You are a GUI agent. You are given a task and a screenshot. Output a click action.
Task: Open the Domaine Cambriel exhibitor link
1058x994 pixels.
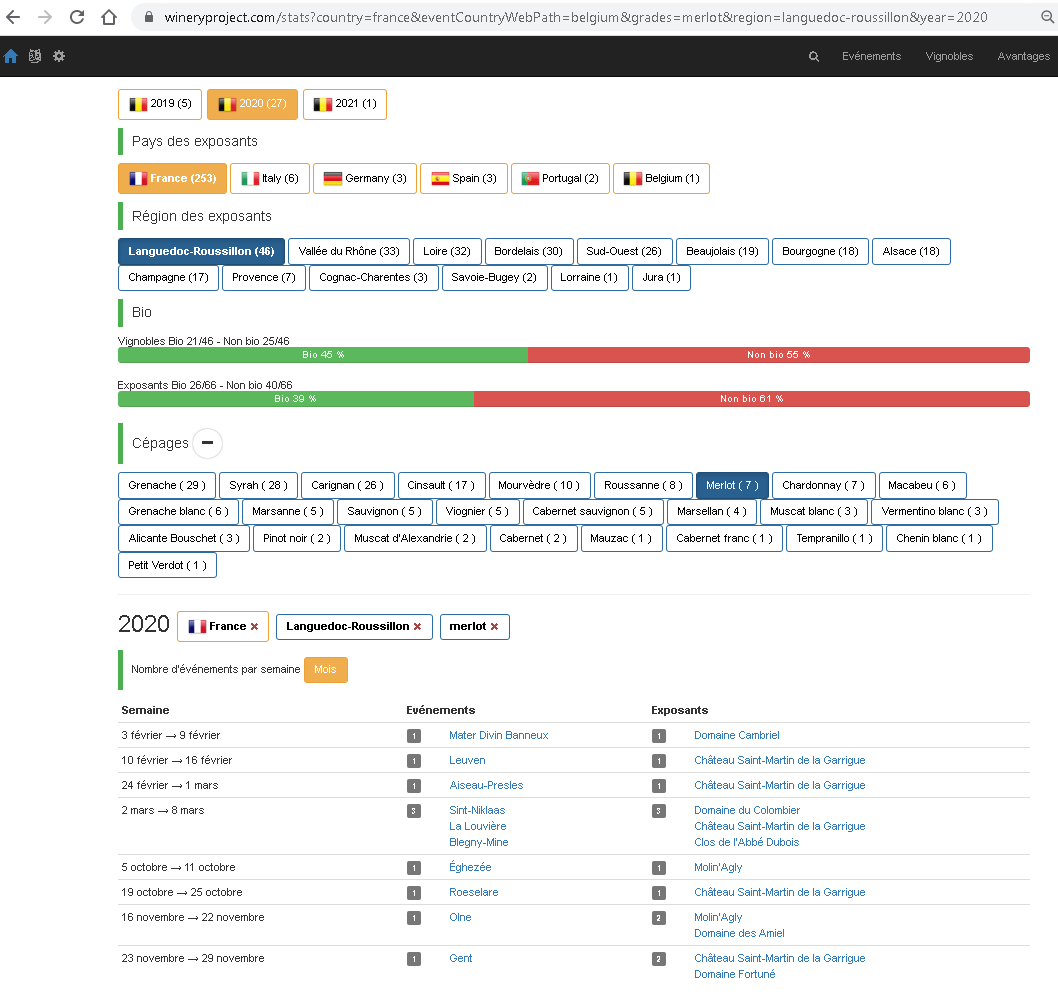coord(737,736)
